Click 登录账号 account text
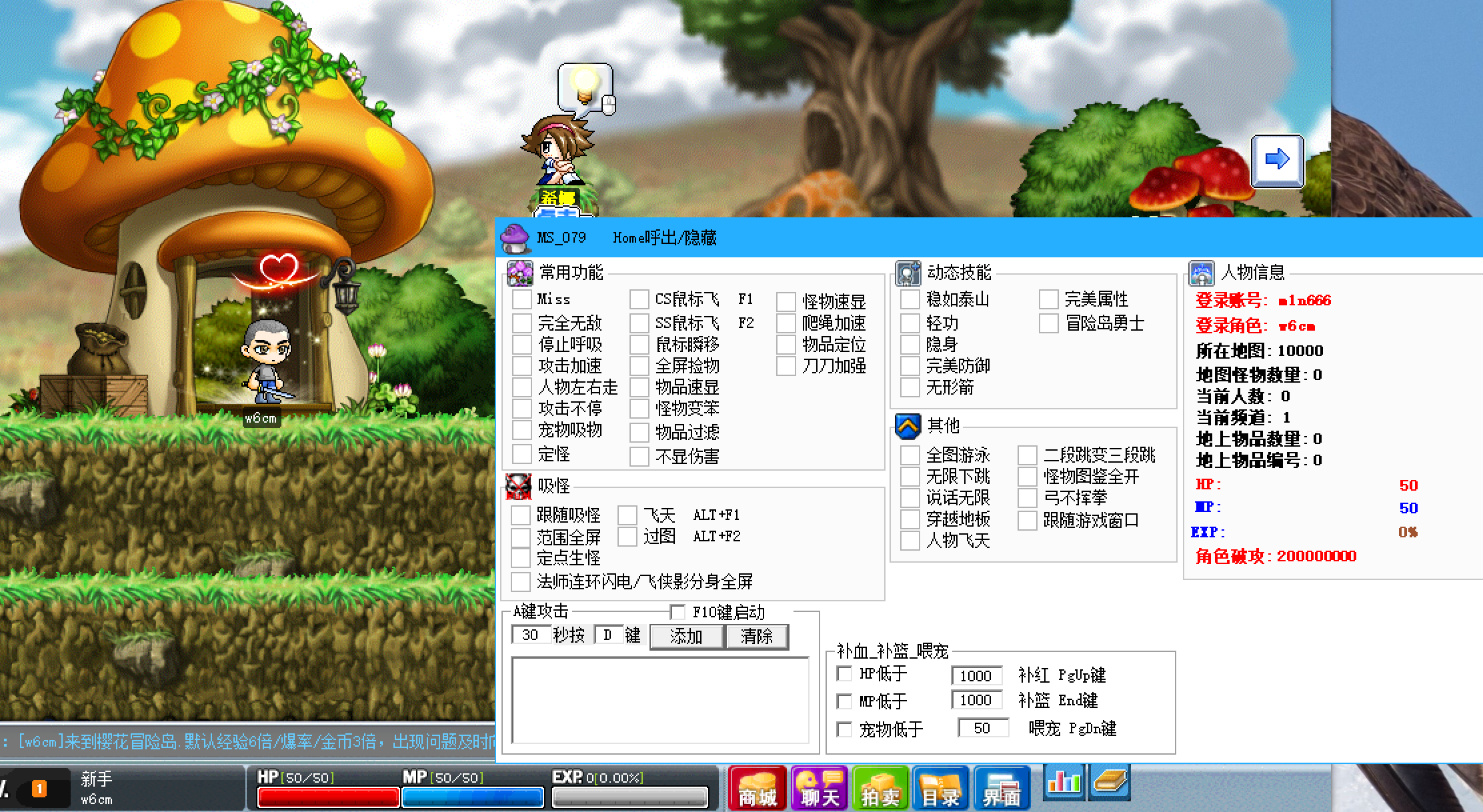1483x812 pixels. tap(1264, 301)
